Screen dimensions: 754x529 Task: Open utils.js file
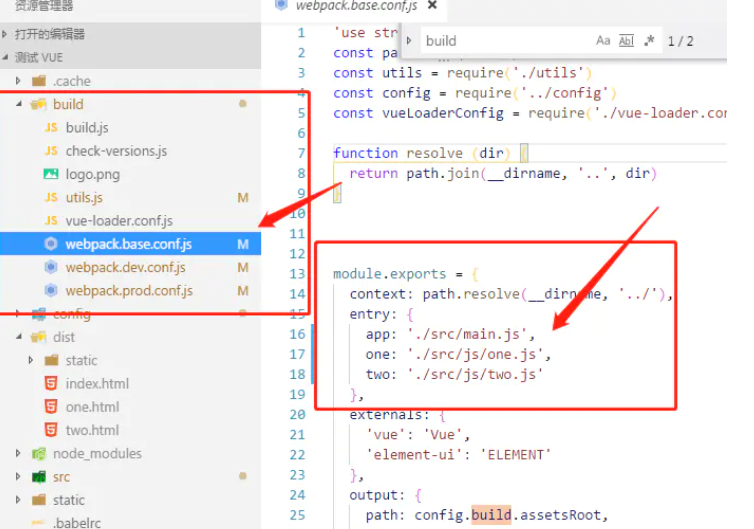click(84, 197)
